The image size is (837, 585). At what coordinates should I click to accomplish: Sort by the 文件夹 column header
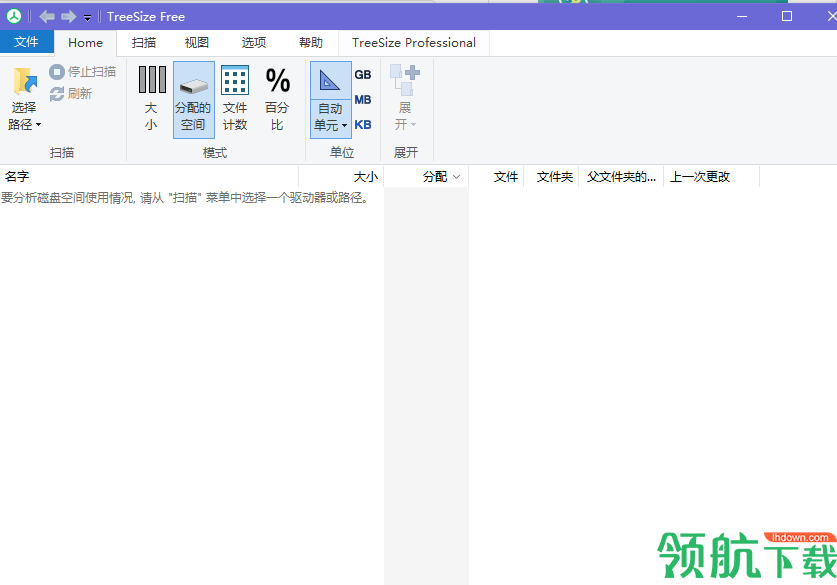[551, 177]
